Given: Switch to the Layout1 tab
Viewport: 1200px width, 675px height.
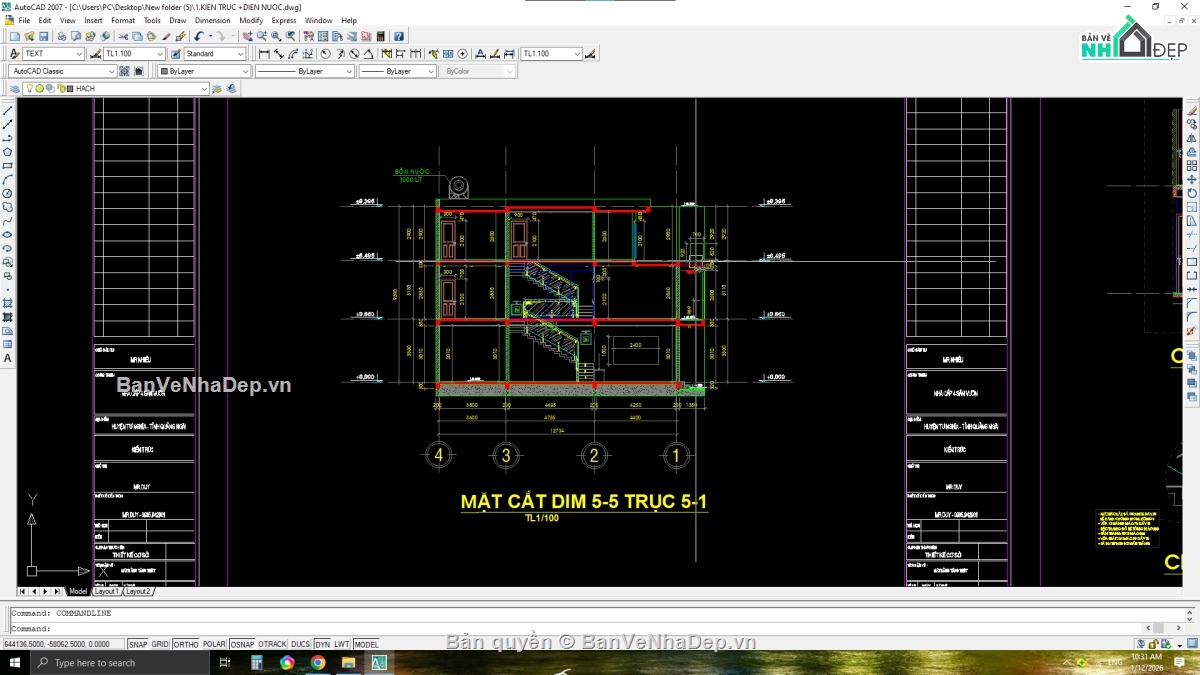Looking at the screenshot, I should coord(106,591).
